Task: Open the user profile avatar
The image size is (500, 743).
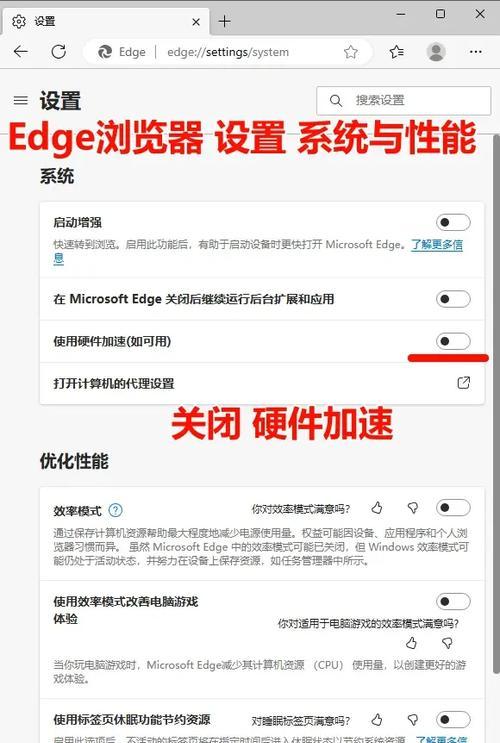Action: pos(436,52)
